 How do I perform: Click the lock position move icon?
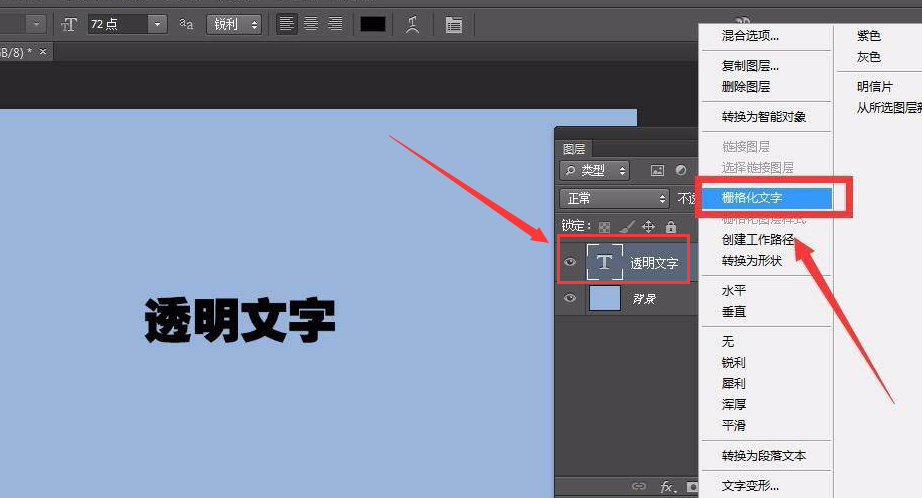click(648, 227)
